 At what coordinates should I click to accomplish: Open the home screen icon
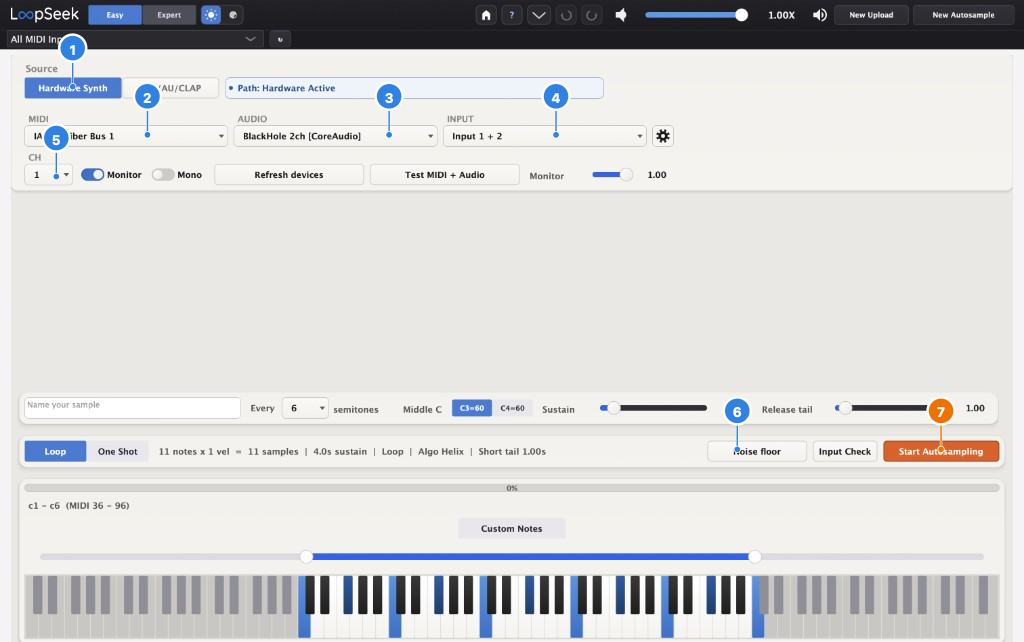(x=486, y=15)
